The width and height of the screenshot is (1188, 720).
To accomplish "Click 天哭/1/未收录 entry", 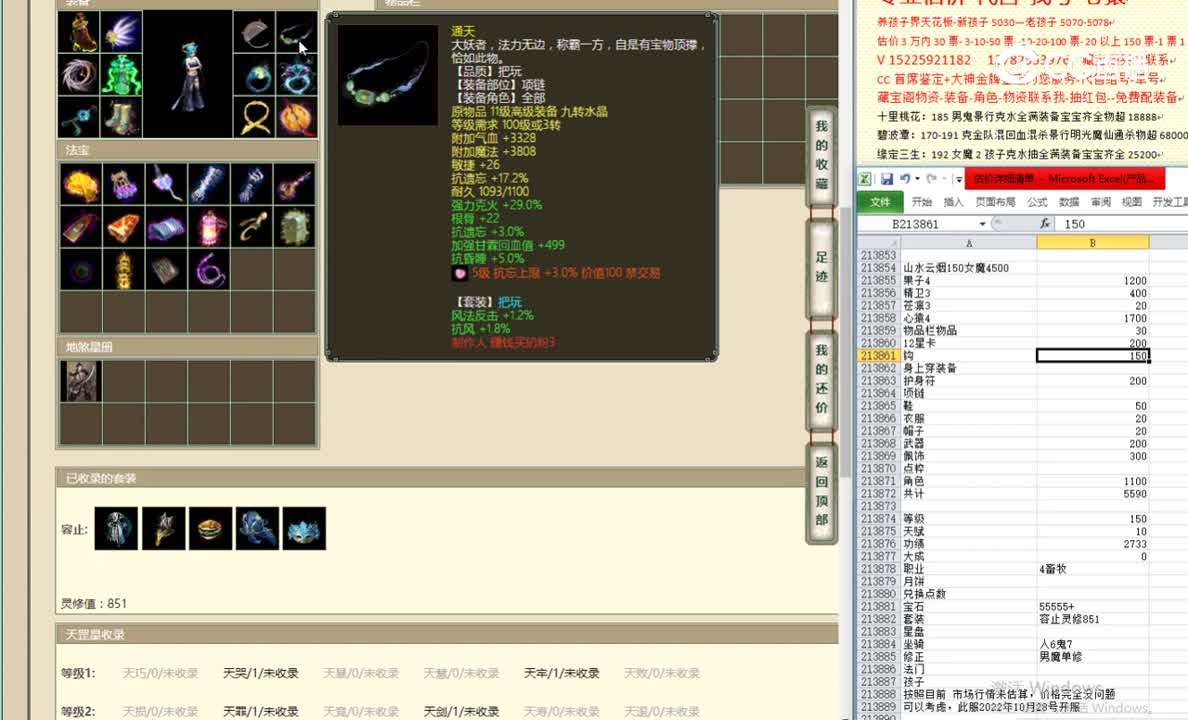I will [x=261, y=673].
